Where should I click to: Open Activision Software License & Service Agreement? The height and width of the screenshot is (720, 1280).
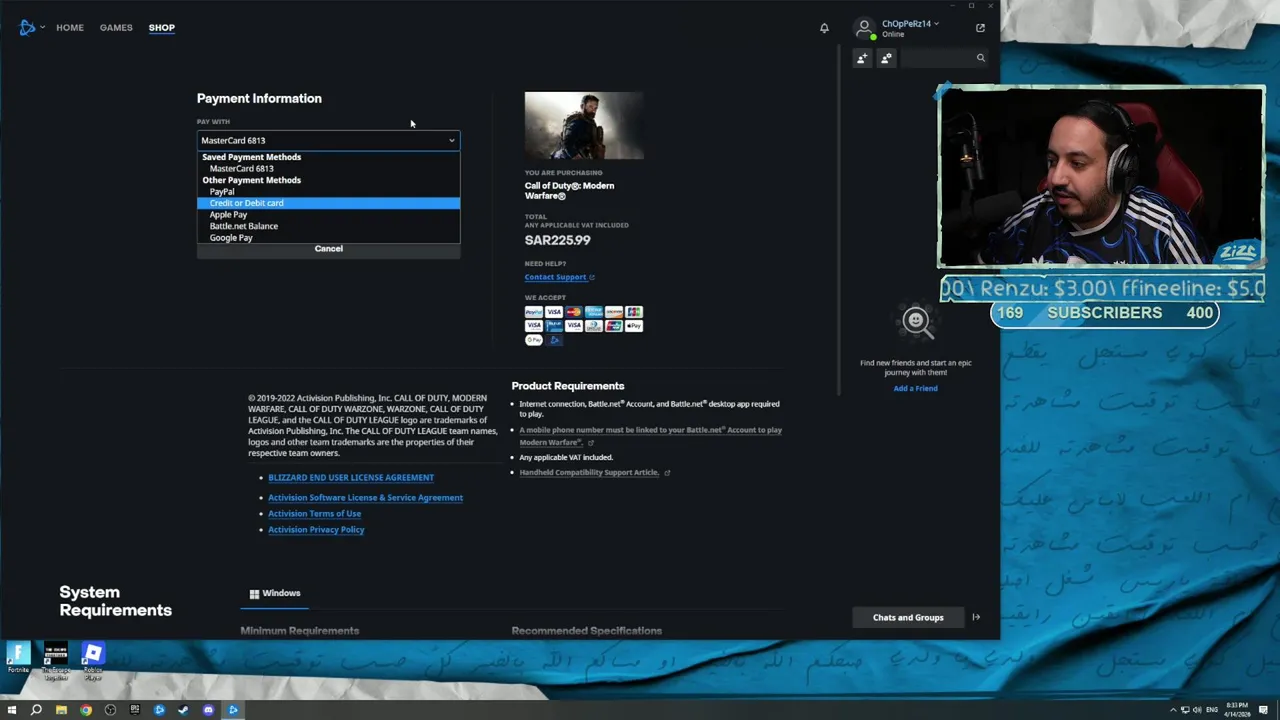click(x=365, y=498)
